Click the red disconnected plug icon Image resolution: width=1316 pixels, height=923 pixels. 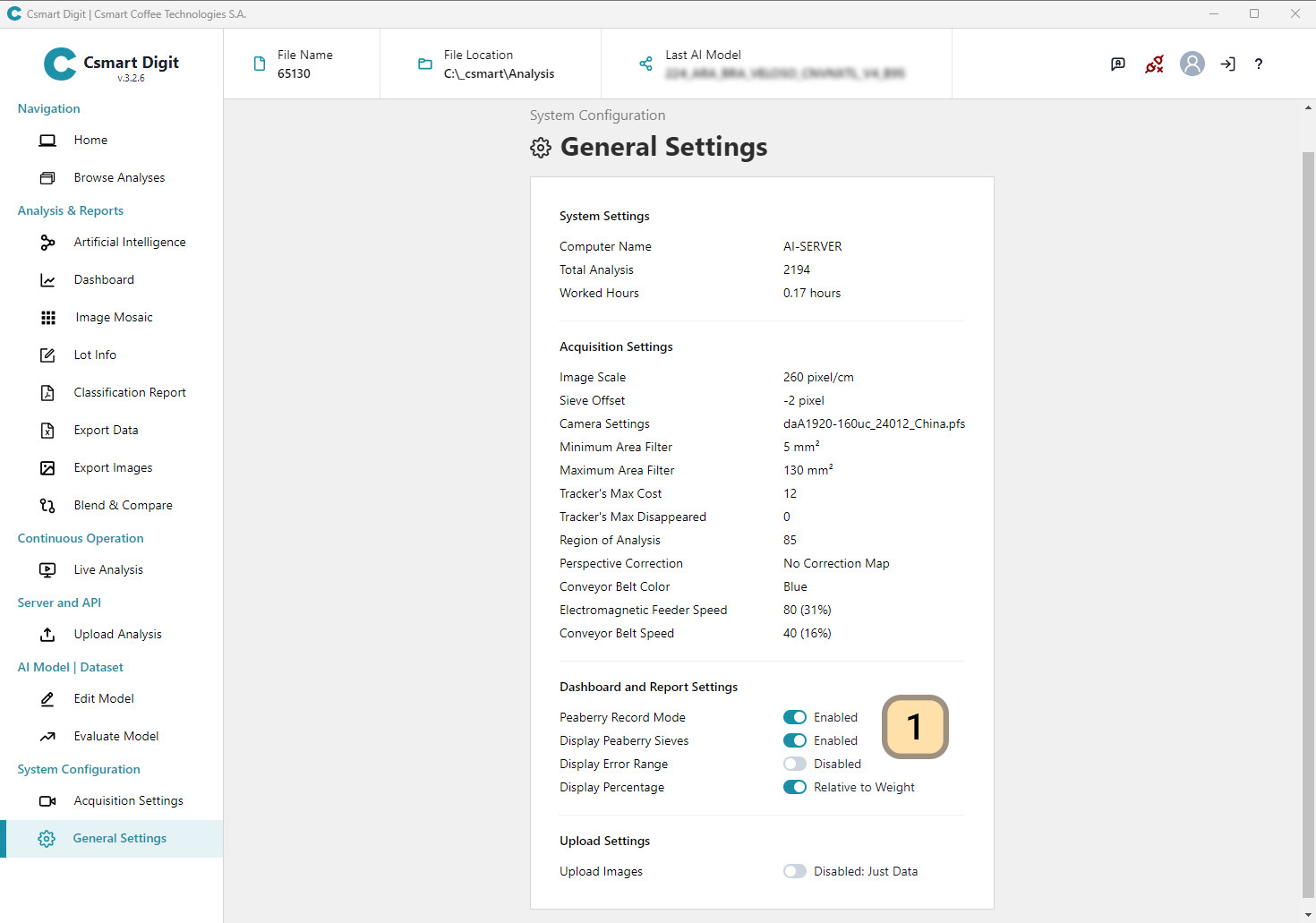pyautogui.click(x=1155, y=64)
